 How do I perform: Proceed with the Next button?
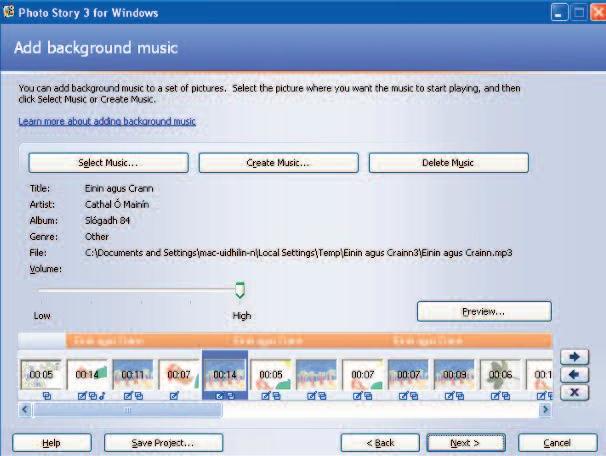coord(466,443)
